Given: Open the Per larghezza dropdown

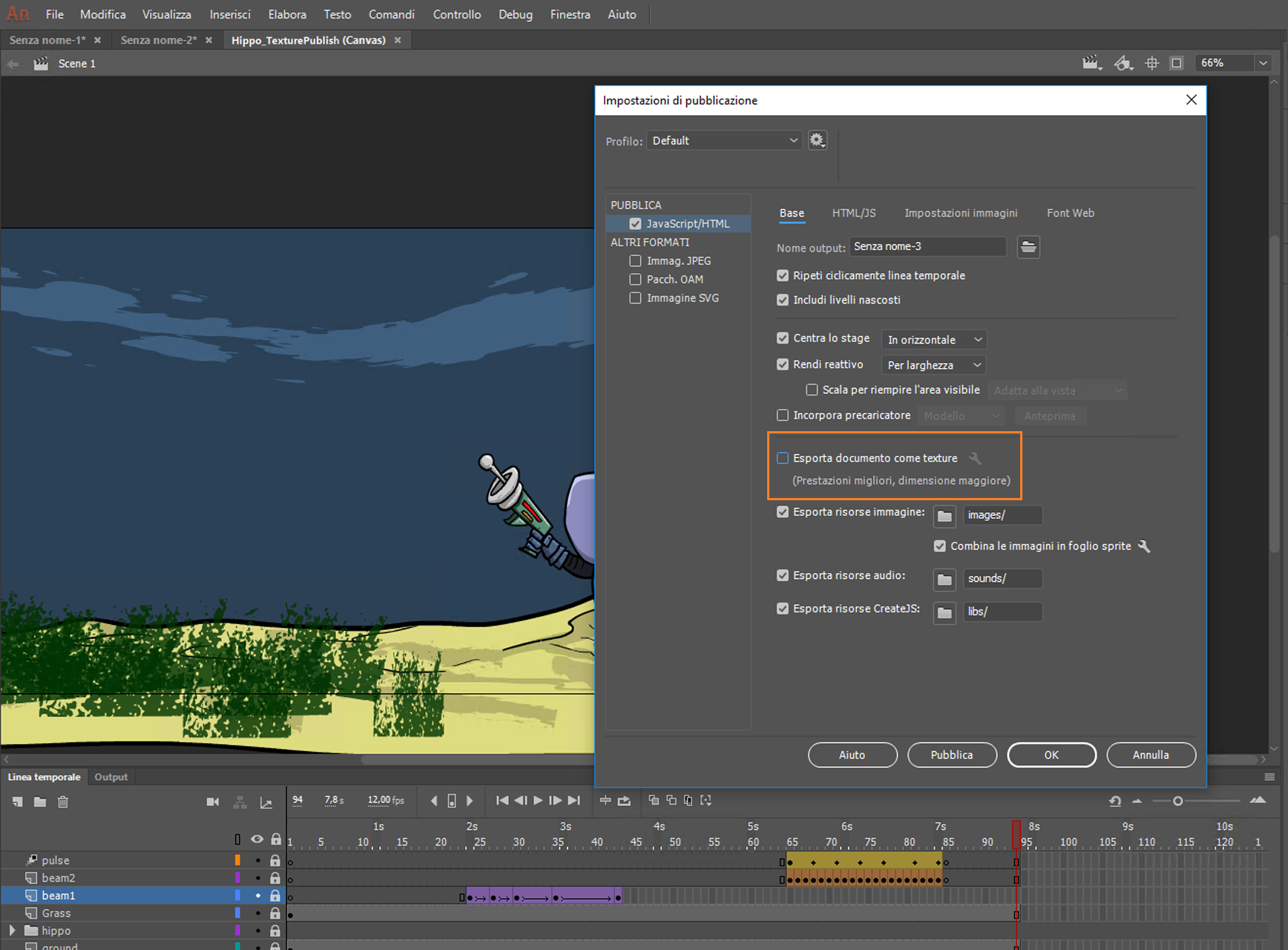Looking at the screenshot, I should (933, 365).
